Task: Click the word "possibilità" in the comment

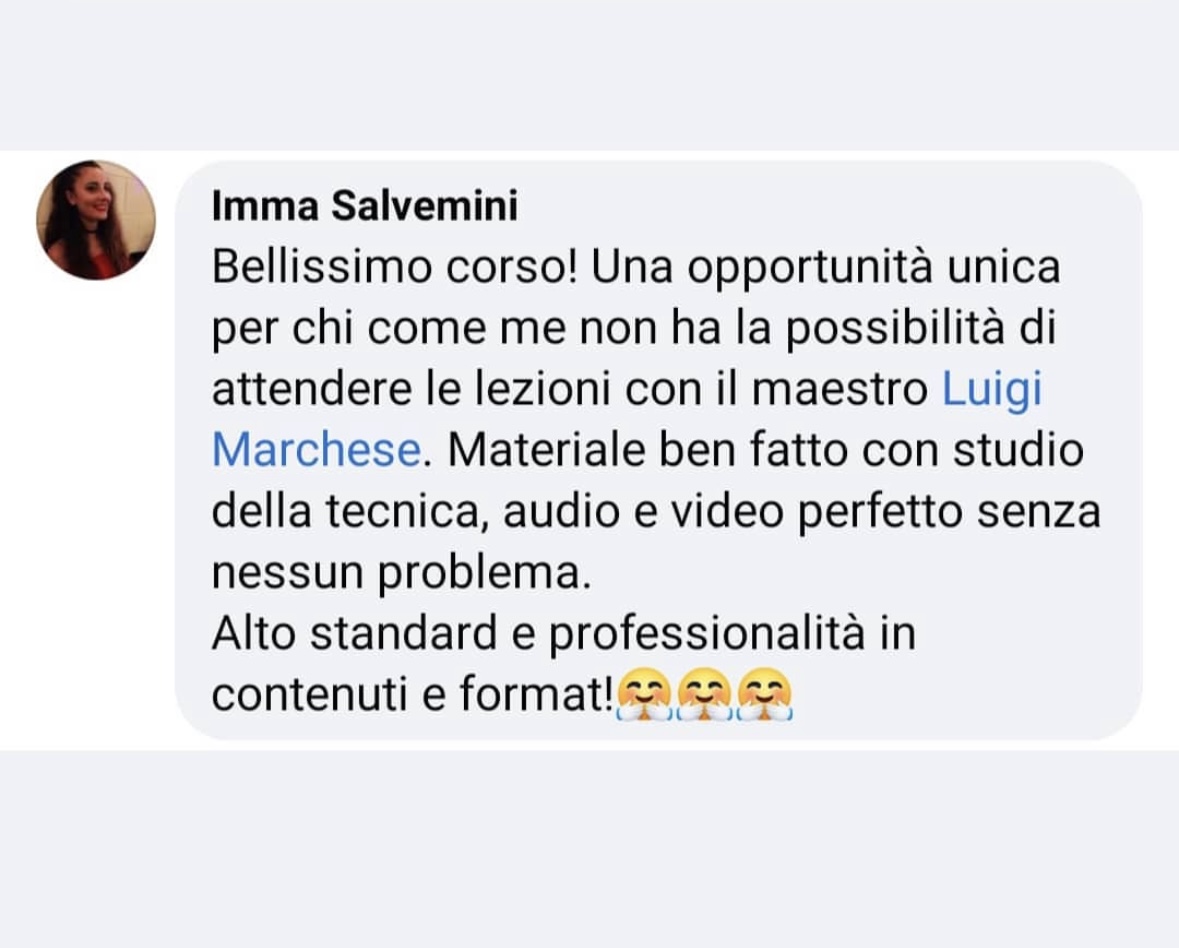Action: point(892,329)
